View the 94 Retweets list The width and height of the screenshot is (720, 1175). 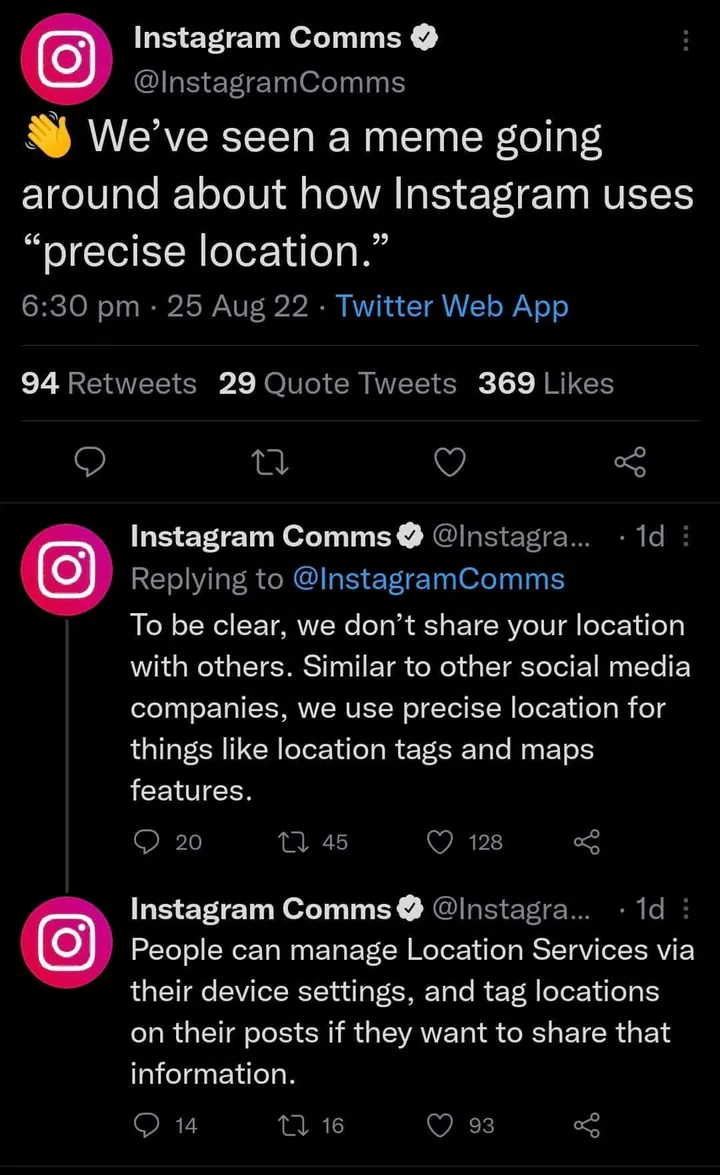coord(108,383)
